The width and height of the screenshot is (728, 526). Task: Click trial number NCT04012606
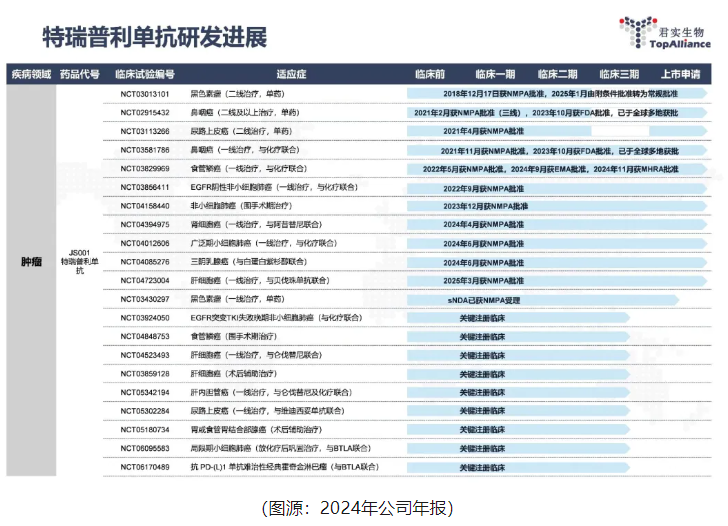pyautogui.click(x=145, y=243)
